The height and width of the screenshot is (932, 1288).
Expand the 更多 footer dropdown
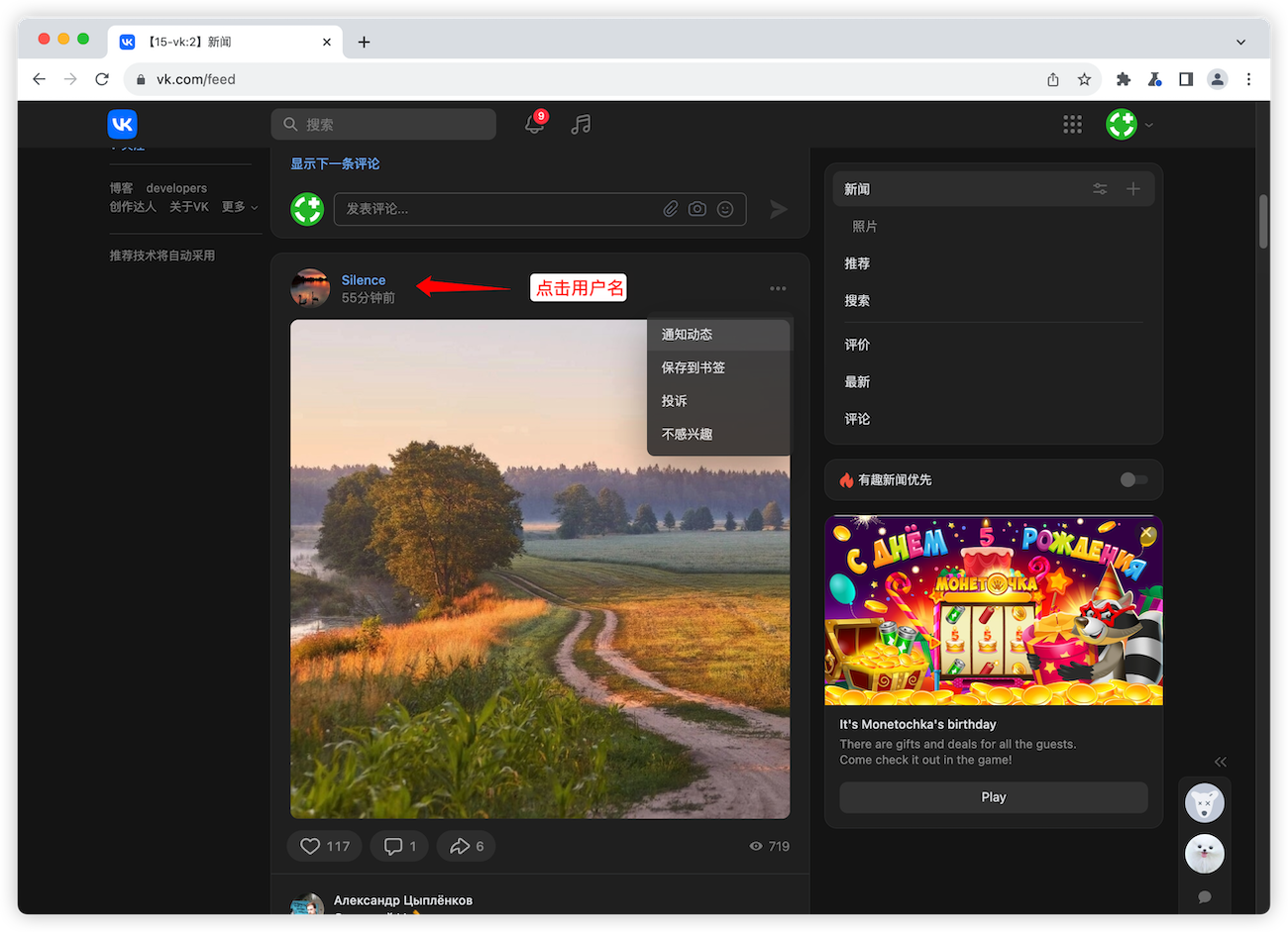[239, 207]
